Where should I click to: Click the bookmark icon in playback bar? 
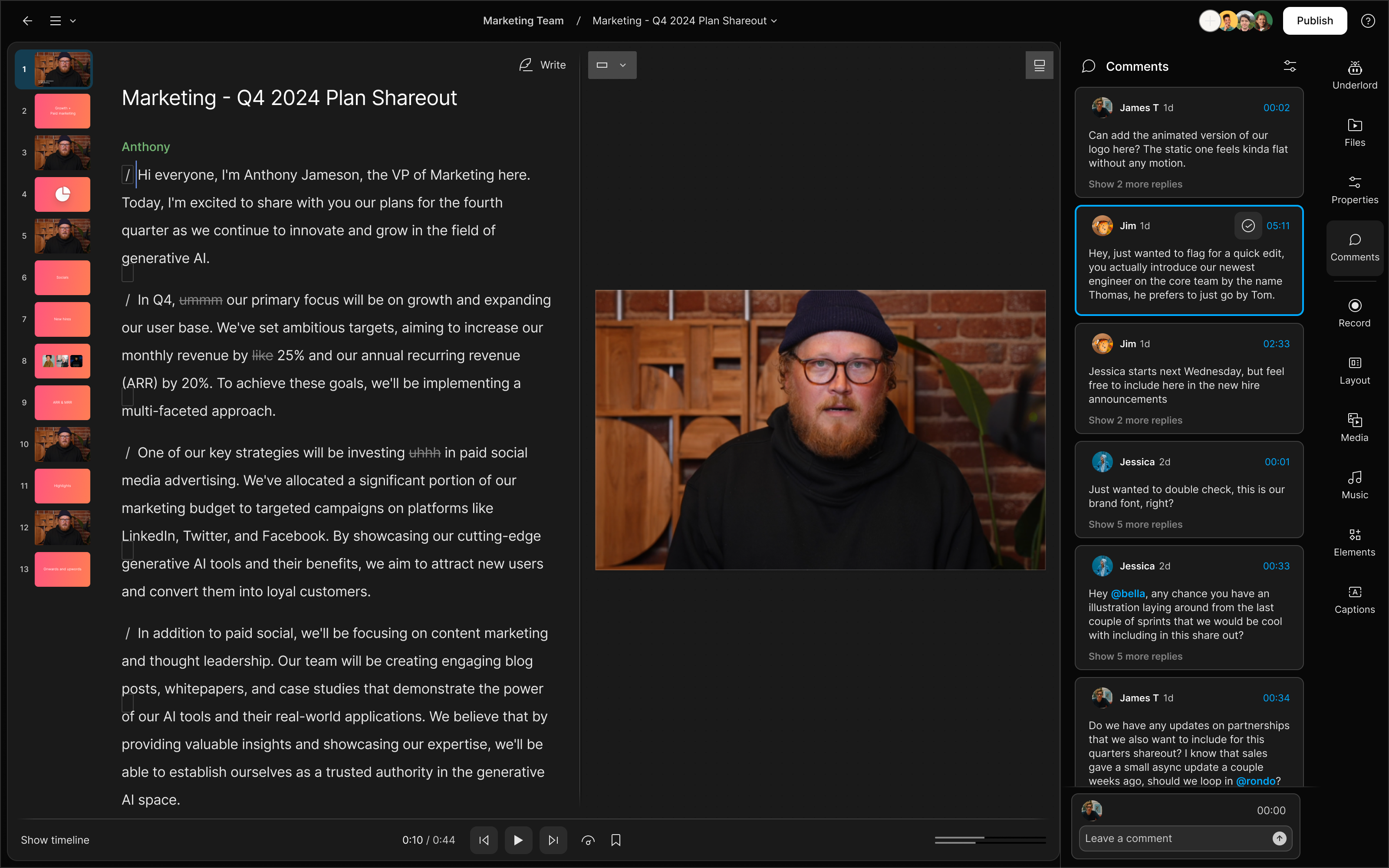(616, 840)
